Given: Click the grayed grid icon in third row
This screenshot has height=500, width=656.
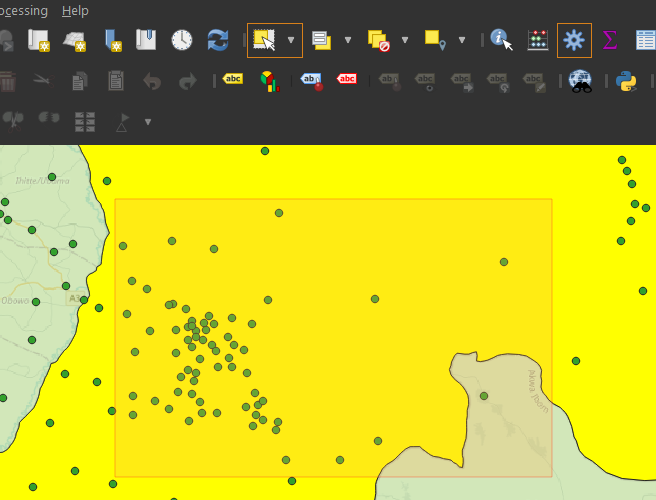Looking at the screenshot, I should point(85,122).
